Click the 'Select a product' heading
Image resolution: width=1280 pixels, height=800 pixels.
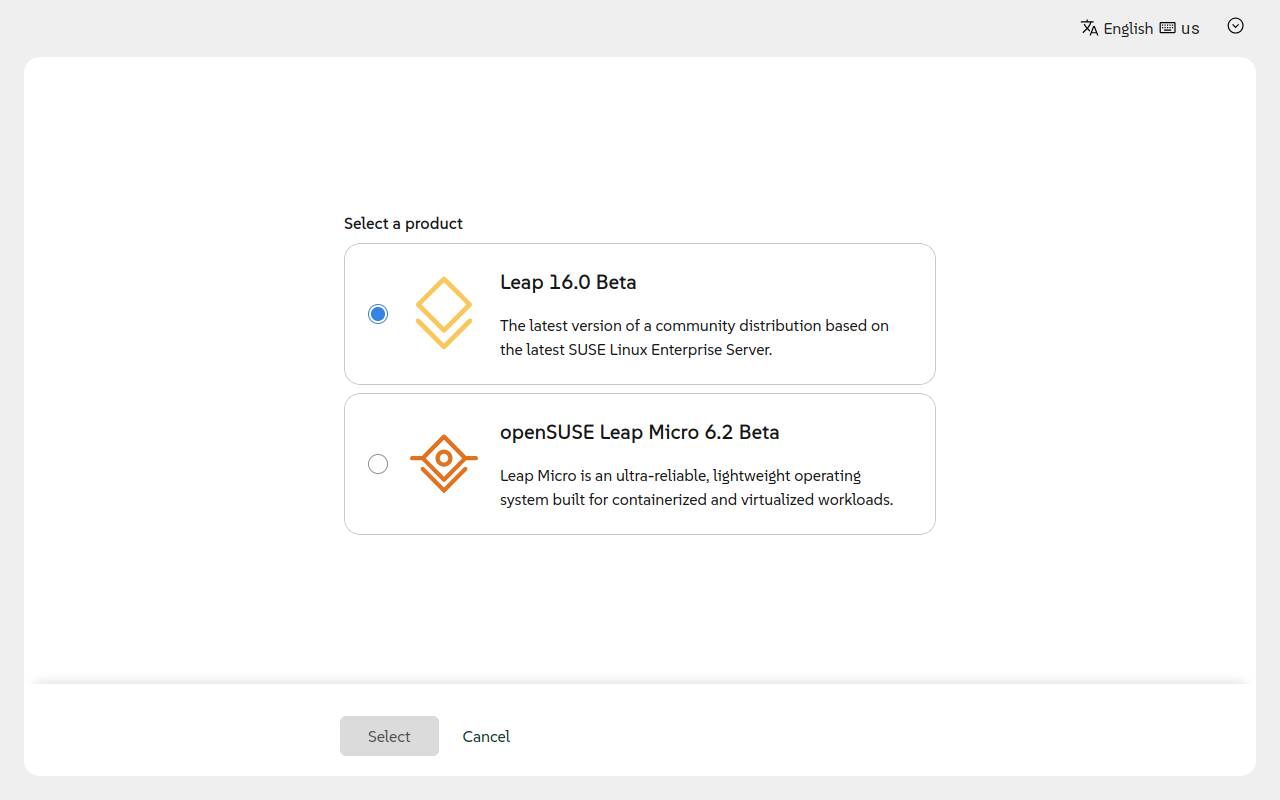[403, 223]
